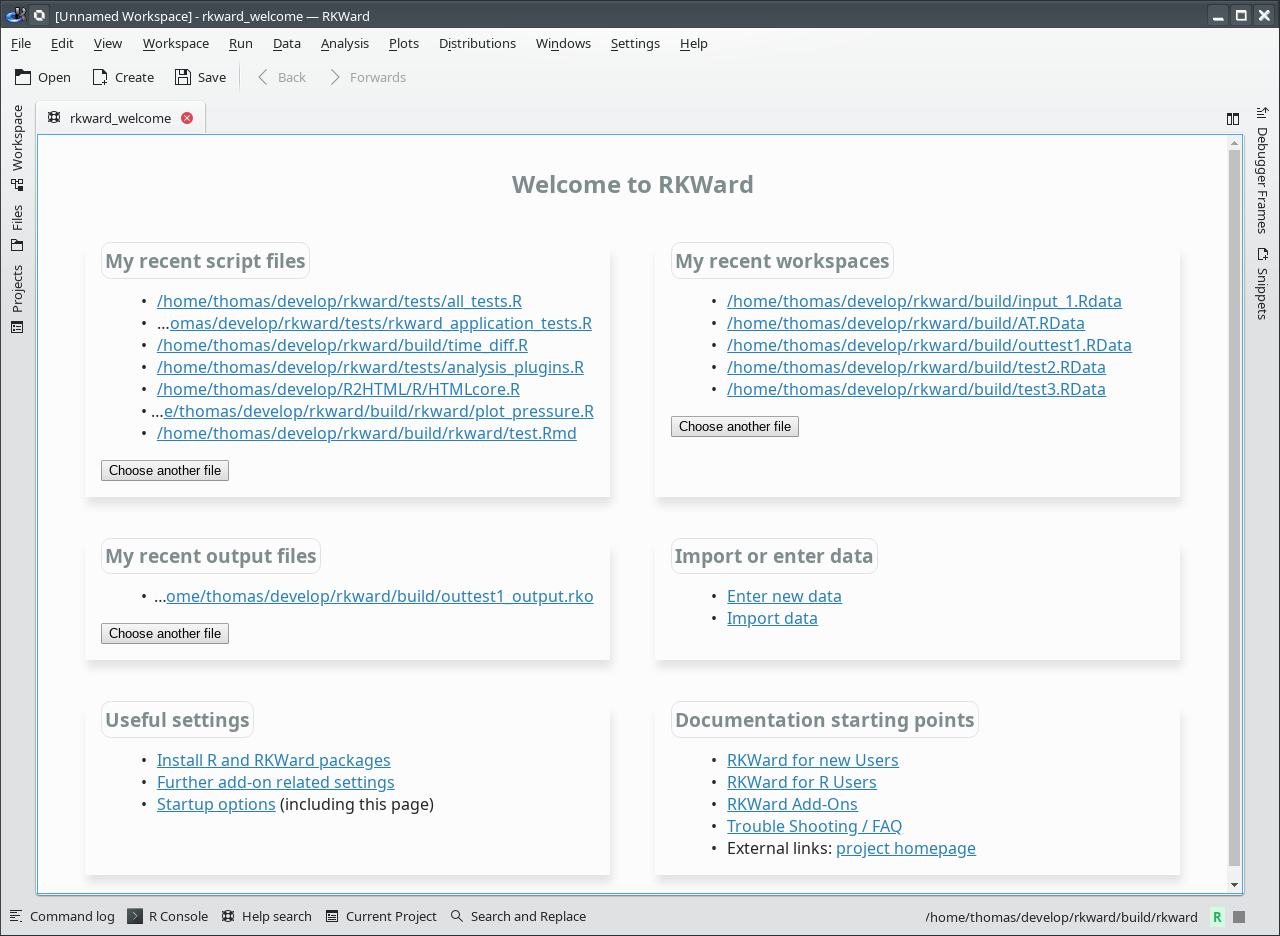Click Enter new data link
The height and width of the screenshot is (936, 1280).
click(x=784, y=596)
